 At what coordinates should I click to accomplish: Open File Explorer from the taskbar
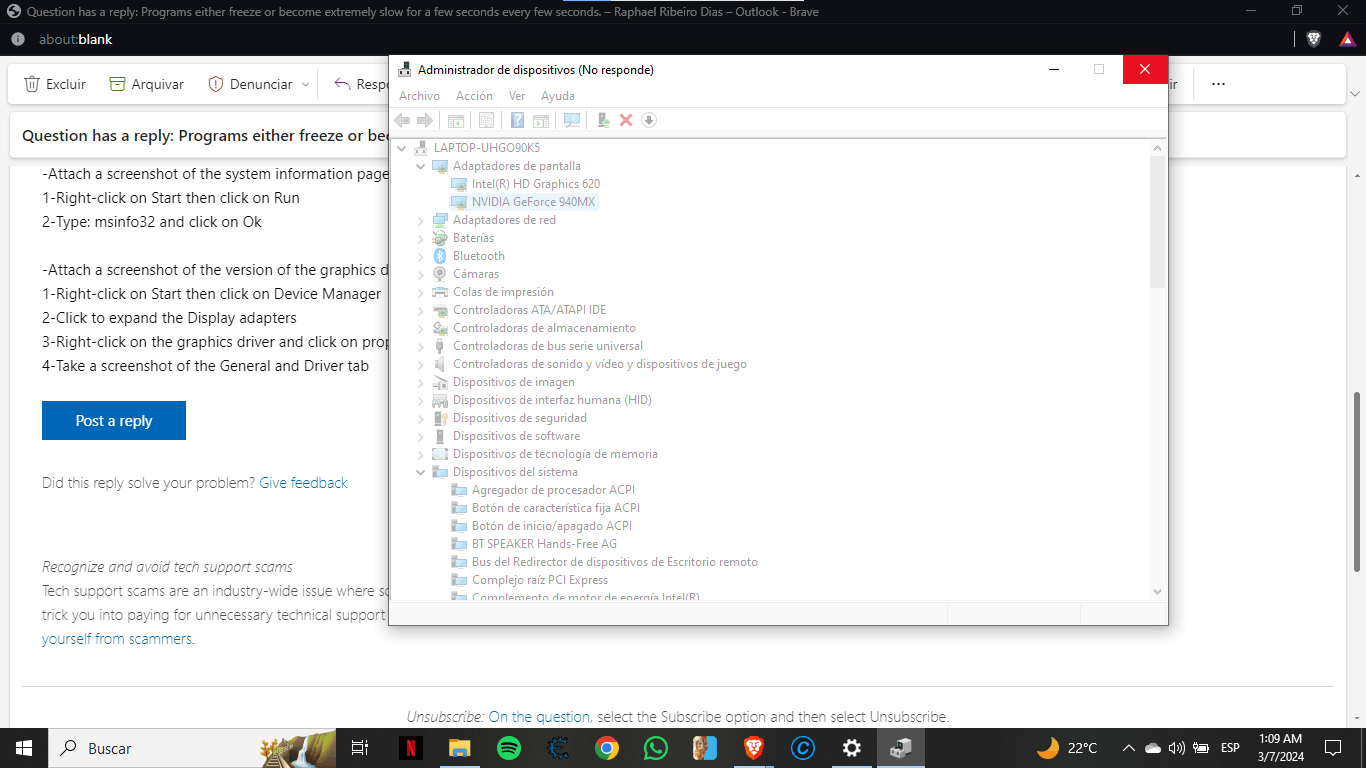[x=459, y=748]
